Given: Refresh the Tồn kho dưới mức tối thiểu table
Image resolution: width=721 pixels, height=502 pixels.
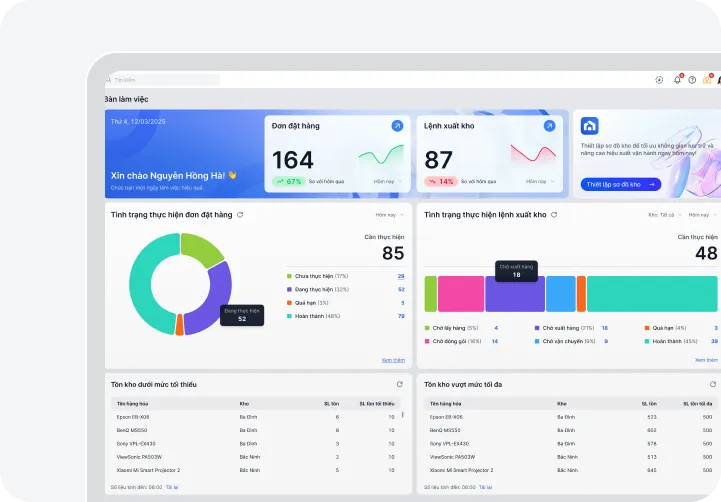Looking at the screenshot, I should pyautogui.click(x=400, y=383).
